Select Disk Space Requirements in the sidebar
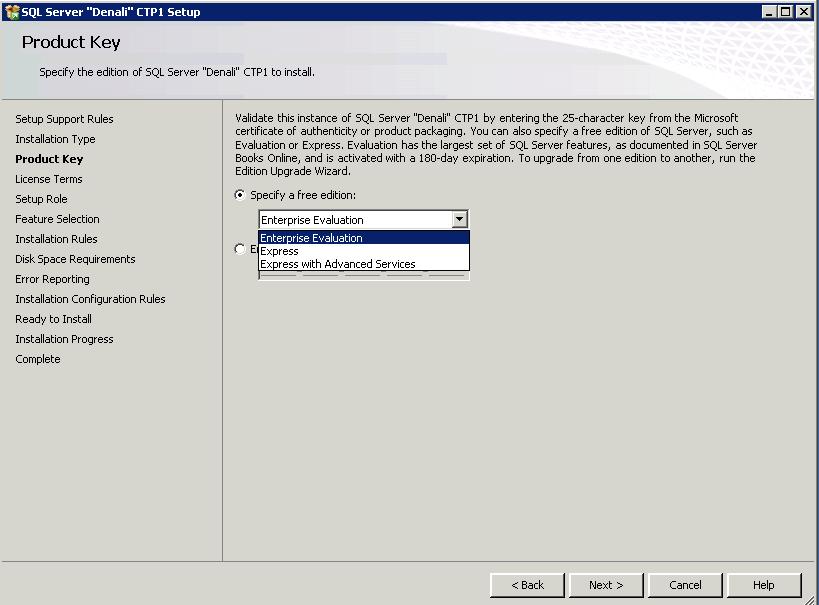This screenshot has width=819, height=605. click(x=75, y=259)
